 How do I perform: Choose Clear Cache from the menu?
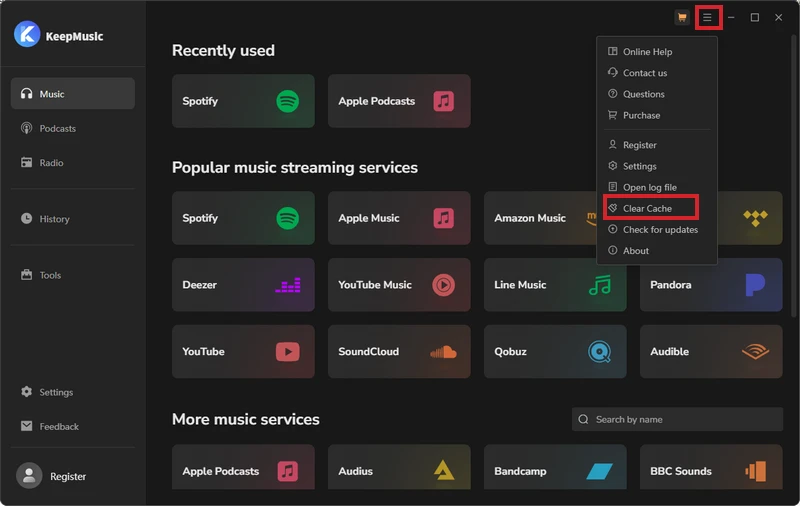pyautogui.click(x=657, y=208)
